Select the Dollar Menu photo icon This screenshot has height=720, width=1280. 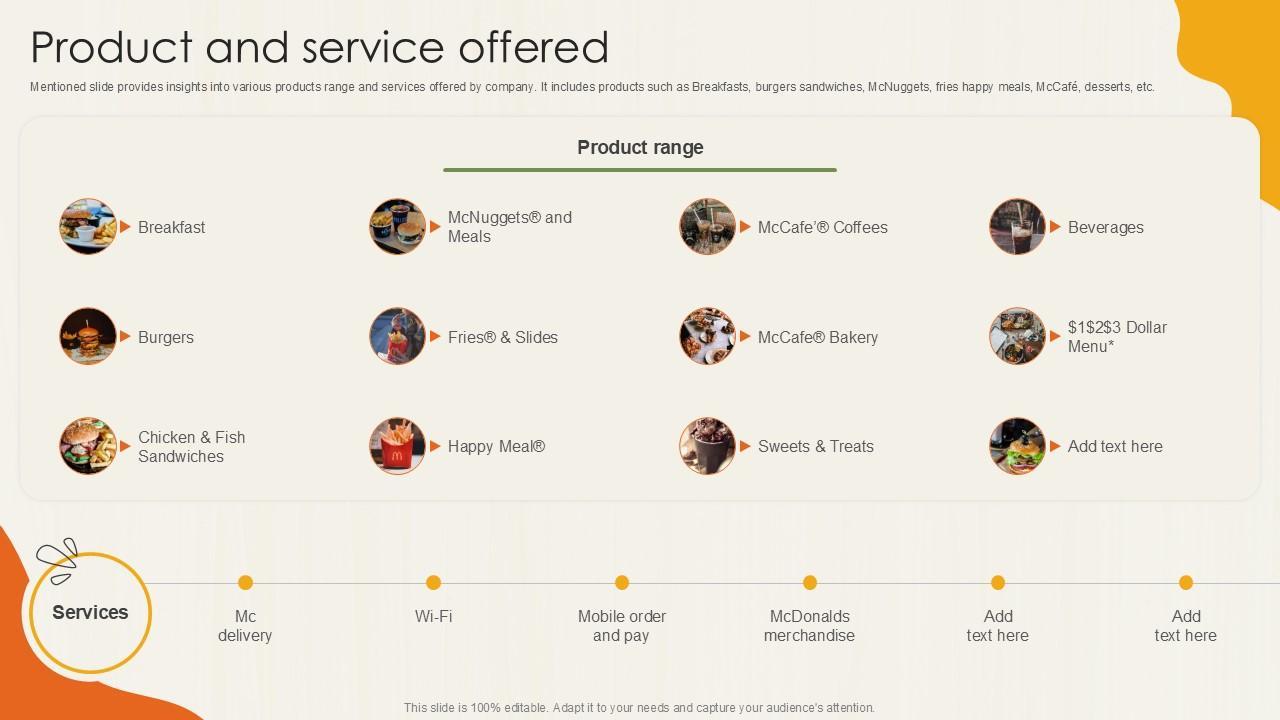[x=1018, y=336]
